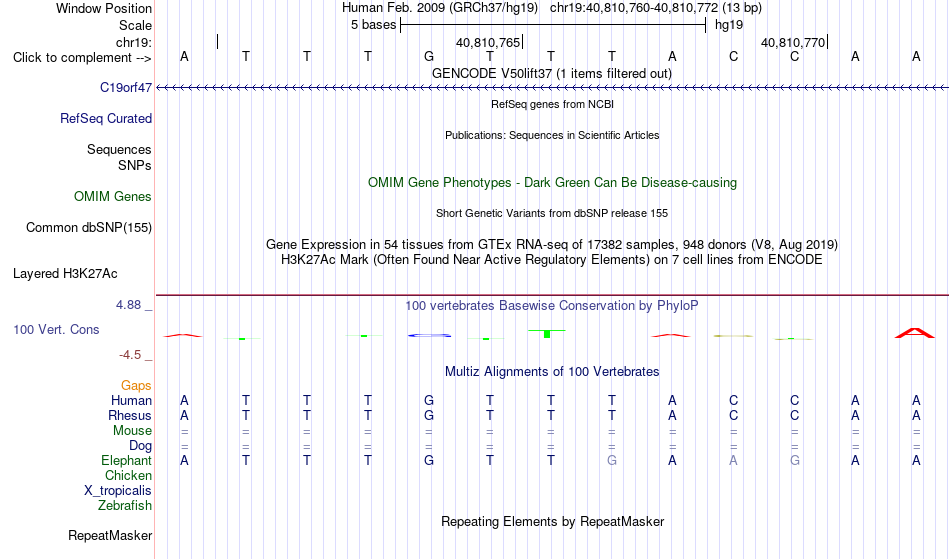Click 'Basewise Conservation by PhyloP' title
The image size is (950, 559).
pos(552,306)
